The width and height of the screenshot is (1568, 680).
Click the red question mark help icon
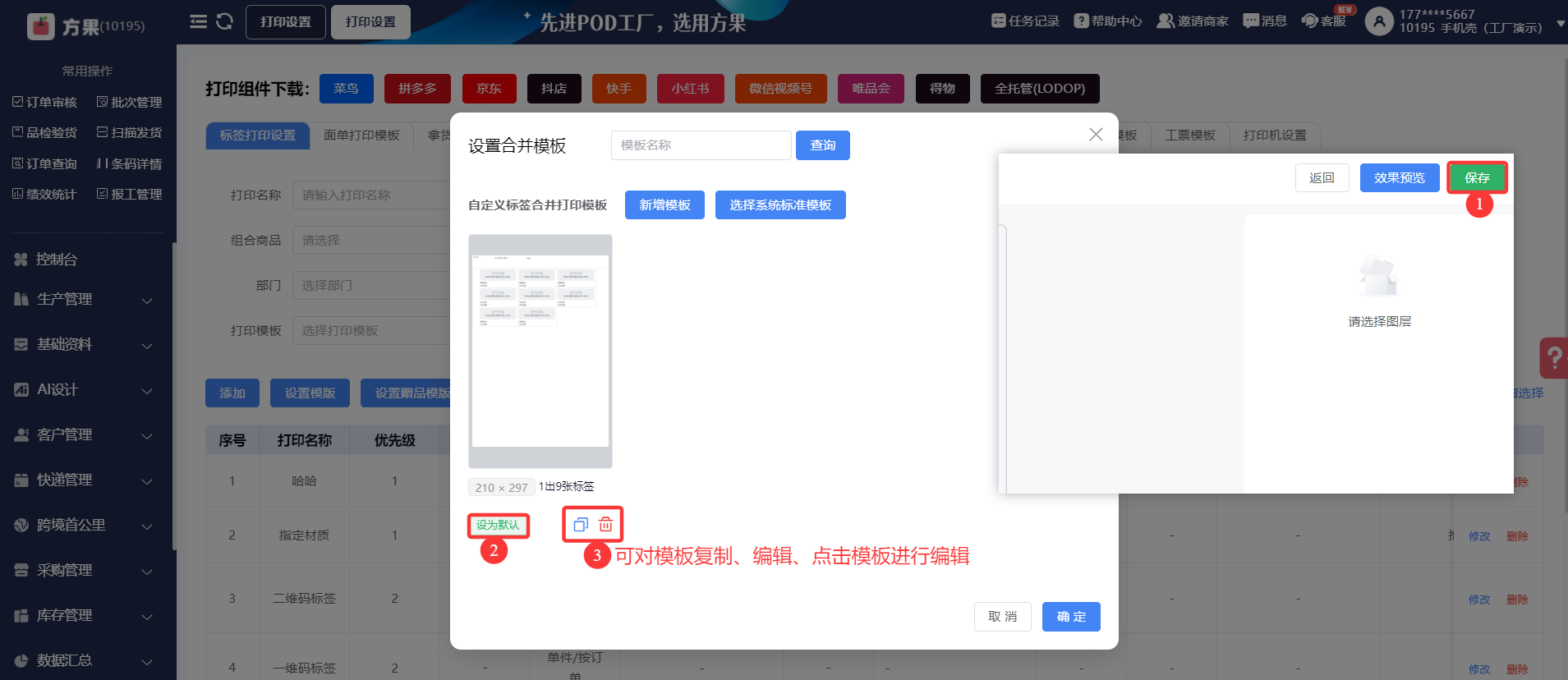pos(1553,358)
